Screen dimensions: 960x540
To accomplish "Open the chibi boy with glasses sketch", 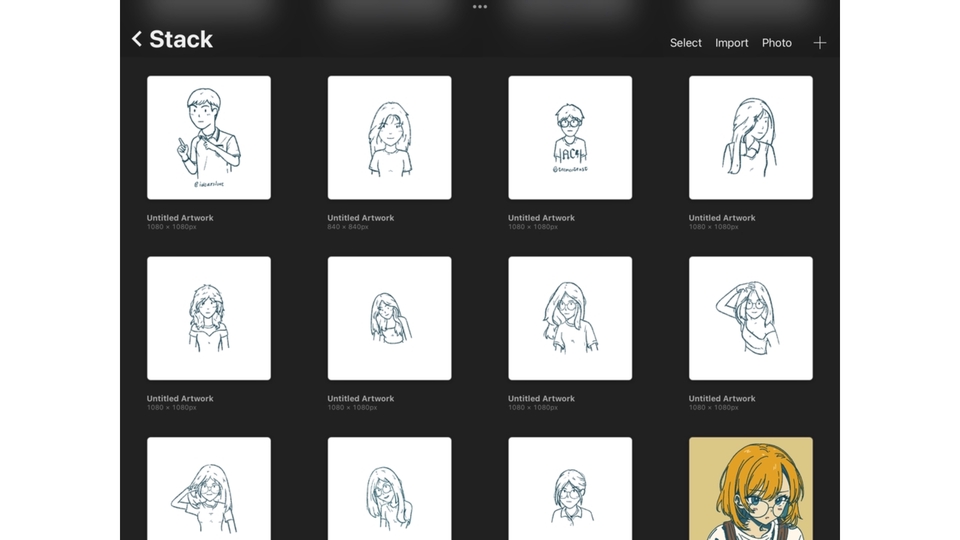I will [x=570, y=138].
